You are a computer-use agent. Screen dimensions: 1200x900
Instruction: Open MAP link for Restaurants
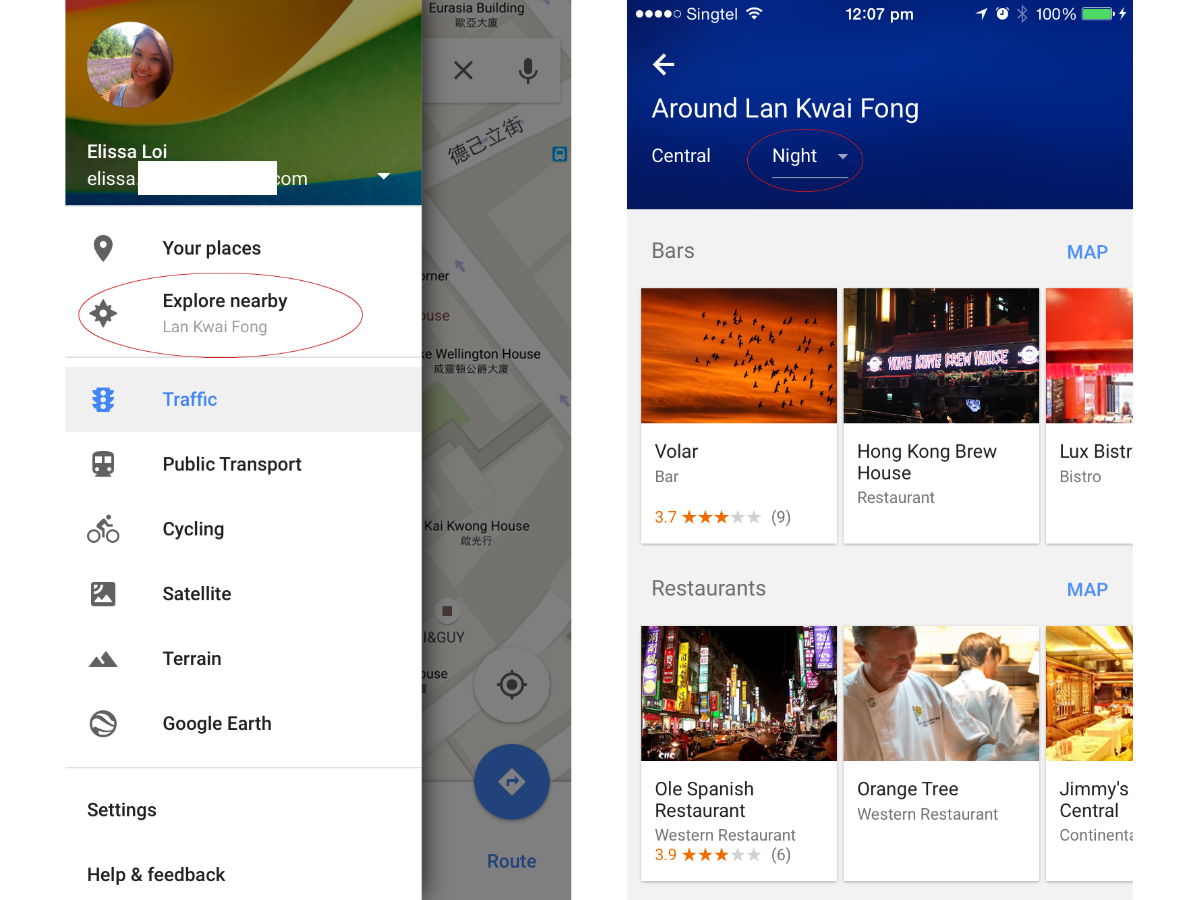click(1087, 589)
